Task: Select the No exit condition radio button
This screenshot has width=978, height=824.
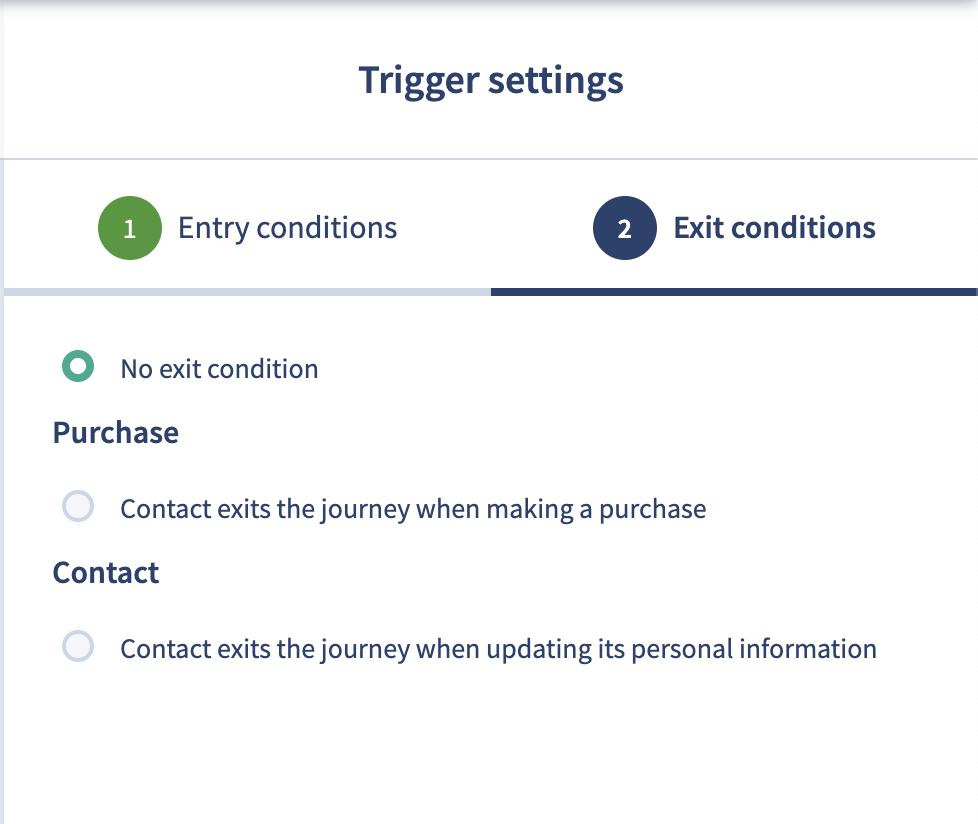Action: point(78,366)
